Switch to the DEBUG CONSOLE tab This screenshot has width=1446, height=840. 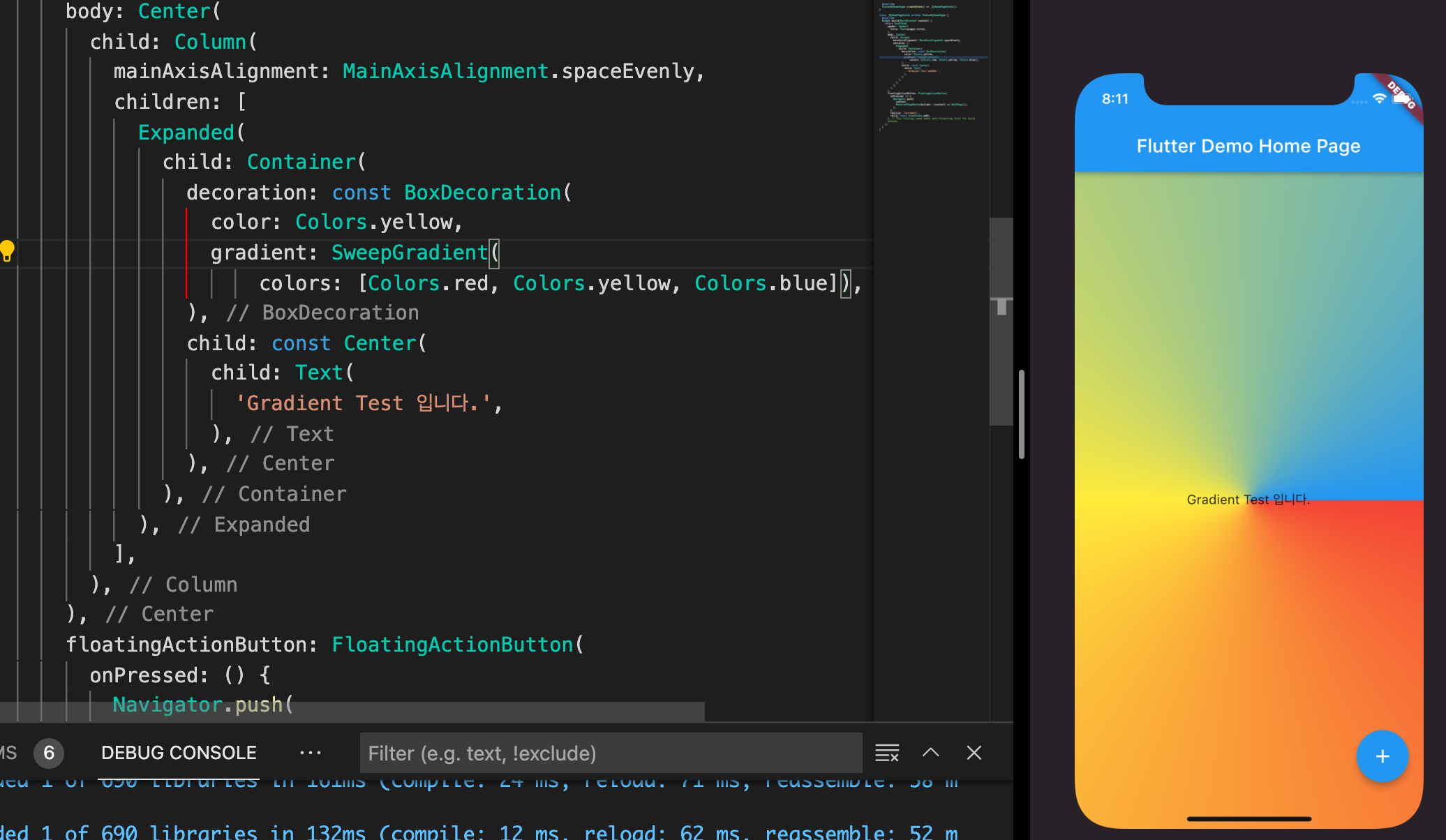[179, 753]
